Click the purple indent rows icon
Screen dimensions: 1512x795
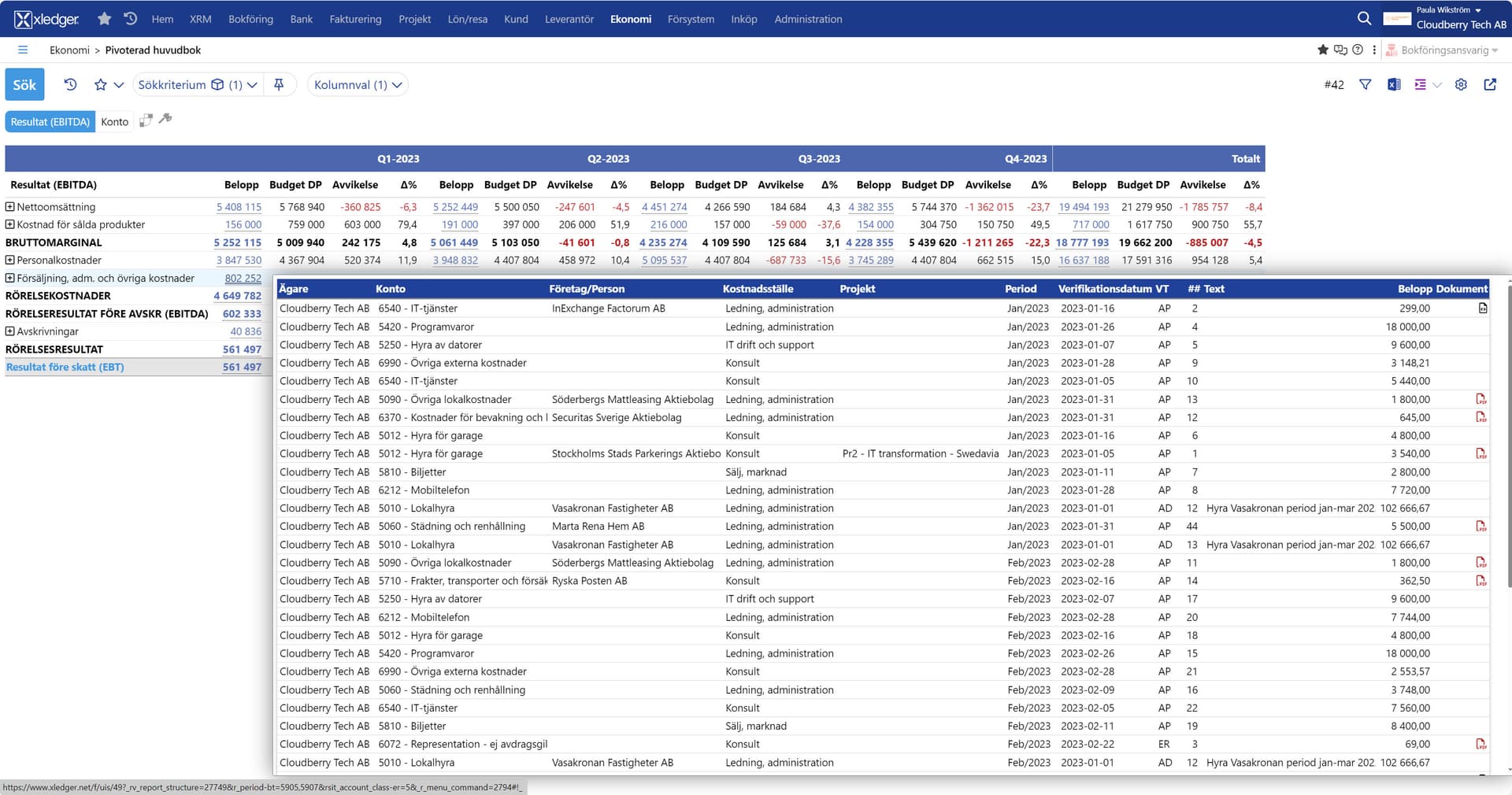[1421, 84]
